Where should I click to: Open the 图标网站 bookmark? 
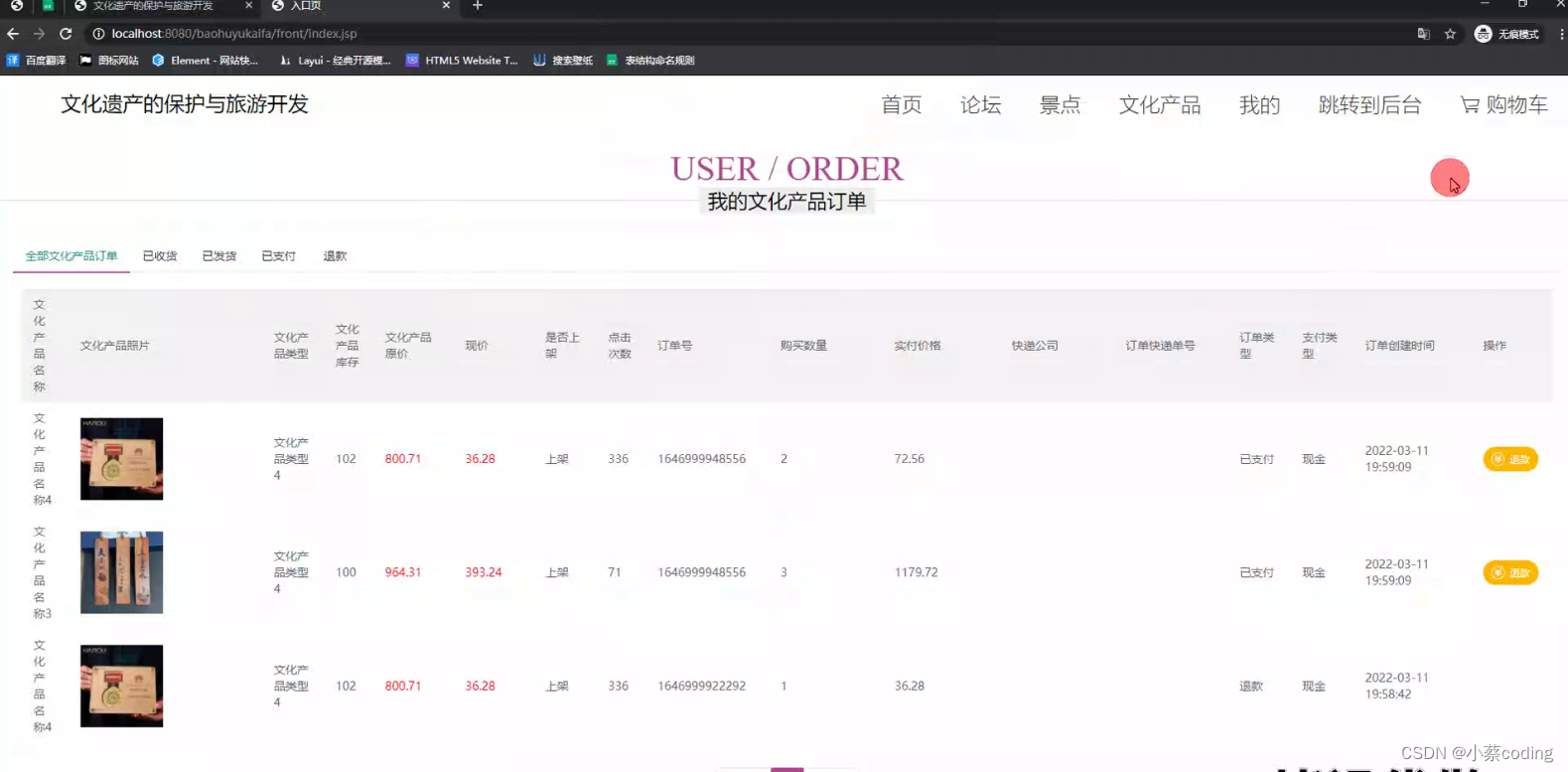tap(109, 61)
